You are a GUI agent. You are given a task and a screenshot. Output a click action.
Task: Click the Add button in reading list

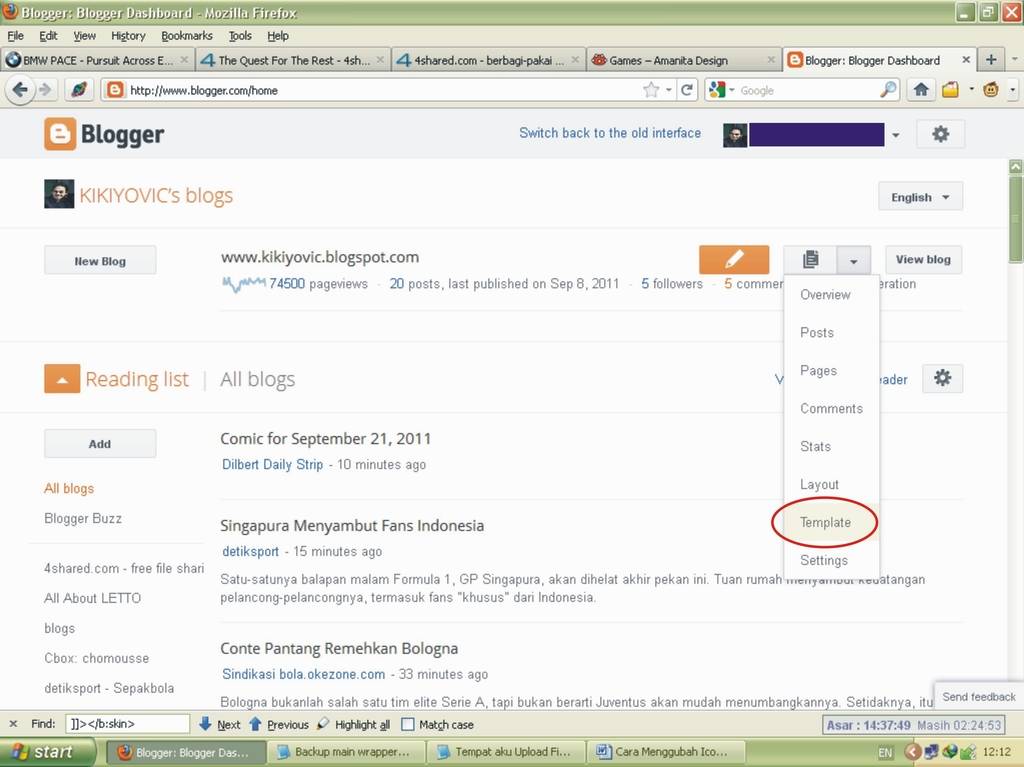100,444
